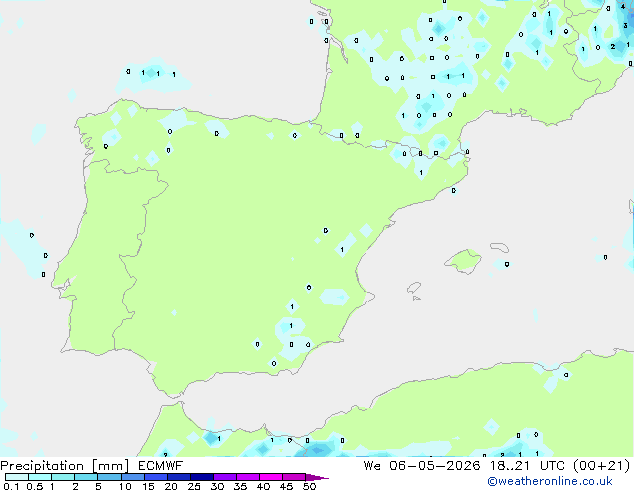Click the date '06-05-2026'
The height and width of the screenshot is (490, 634).
tap(435, 466)
